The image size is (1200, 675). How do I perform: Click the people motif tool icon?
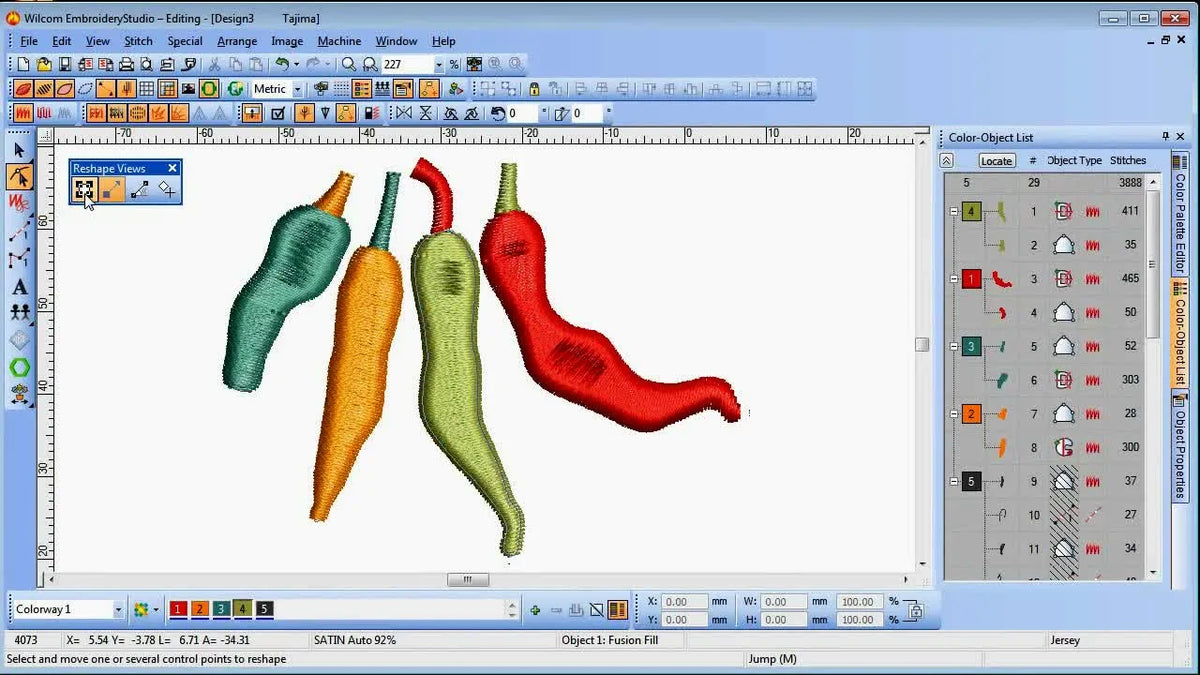pos(19,313)
